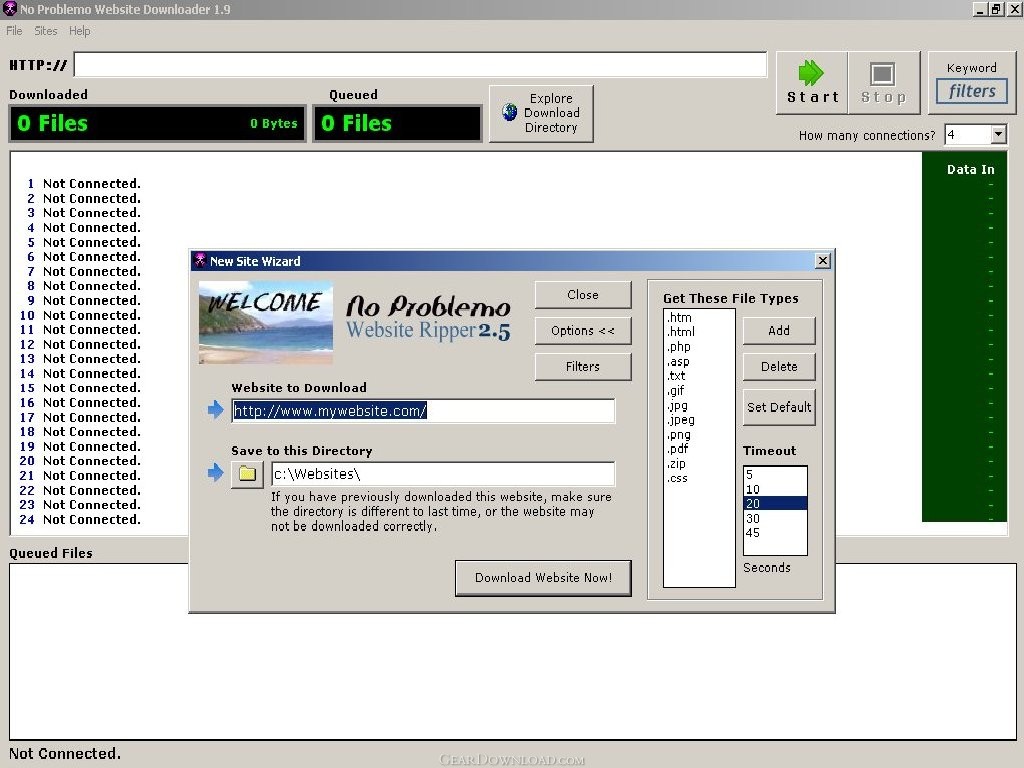Viewport: 1024px width, 768px height.
Task: Open the connections count dropdown
Action: [998, 135]
